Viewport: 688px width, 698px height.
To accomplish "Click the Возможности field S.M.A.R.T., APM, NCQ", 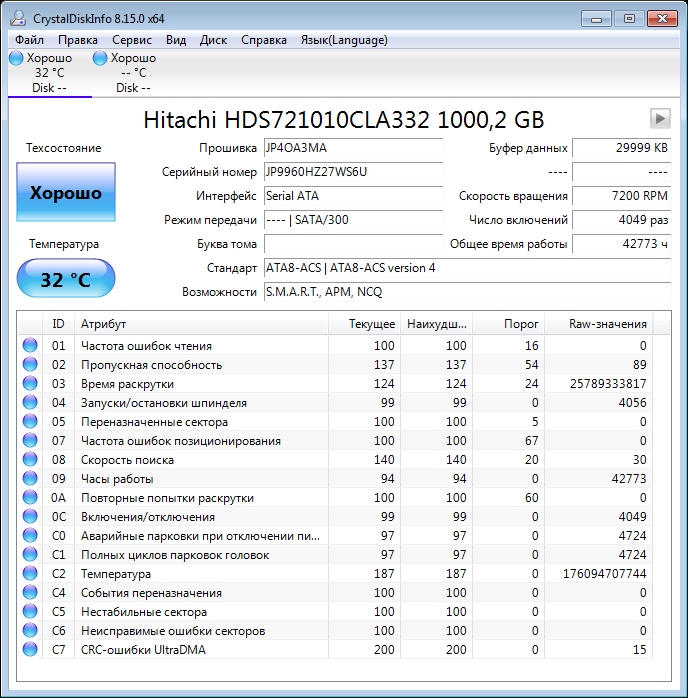I will 467,292.
